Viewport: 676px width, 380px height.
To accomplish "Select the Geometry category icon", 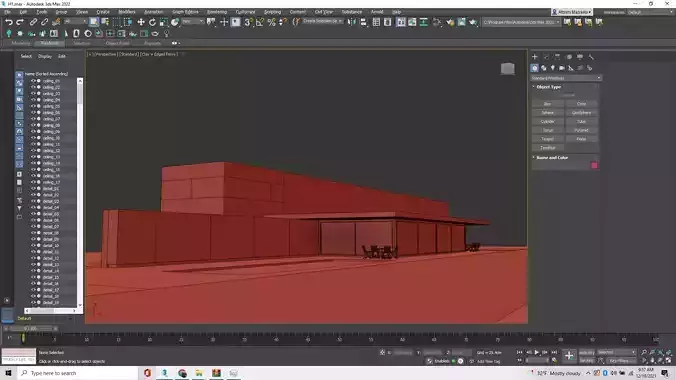I will [535, 68].
